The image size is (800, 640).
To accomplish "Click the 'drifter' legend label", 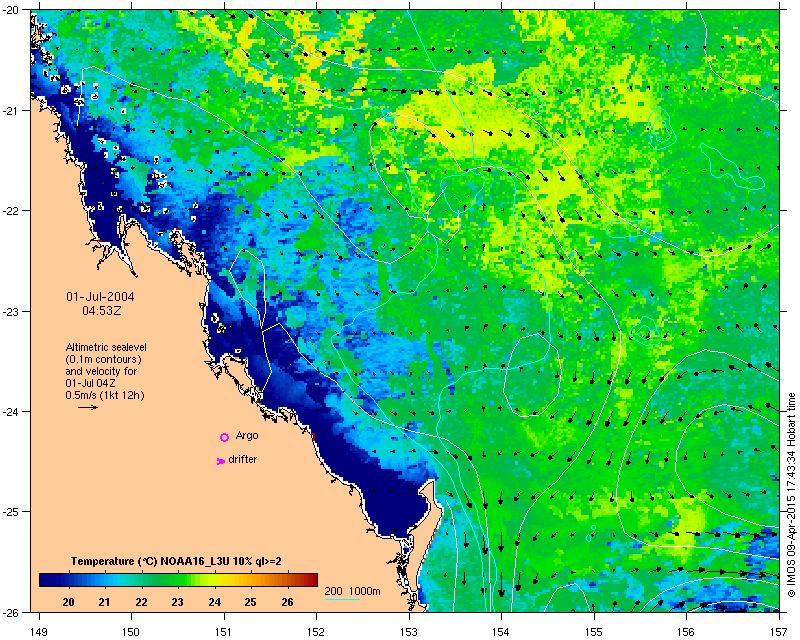I will [x=243, y=459].
